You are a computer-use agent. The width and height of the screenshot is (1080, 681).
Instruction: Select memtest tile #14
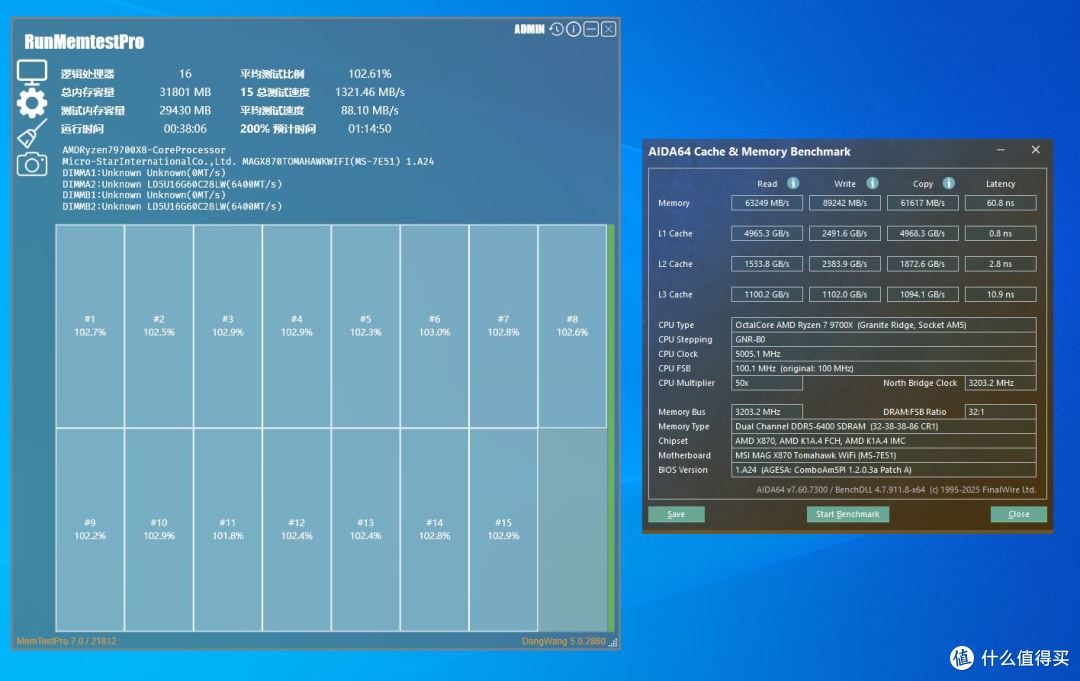point(435,529)
